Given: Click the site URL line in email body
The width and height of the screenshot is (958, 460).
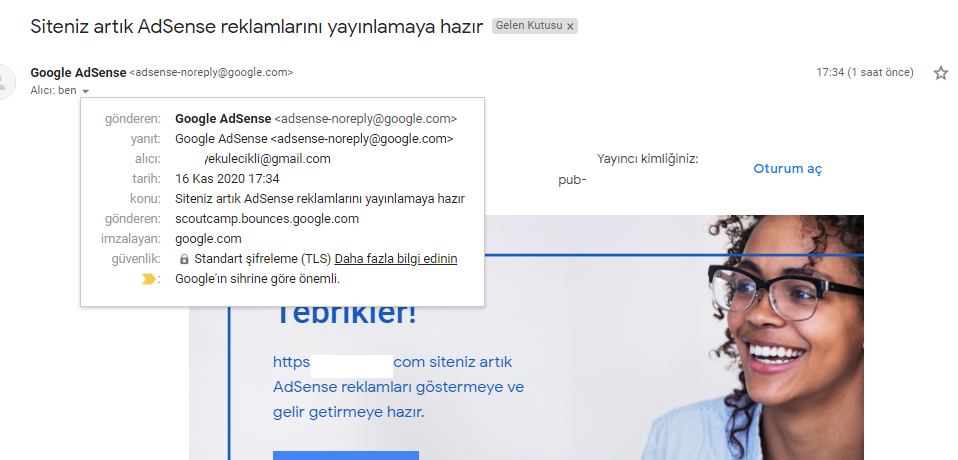Looking at the screenshot, I should tap(392, 362).
